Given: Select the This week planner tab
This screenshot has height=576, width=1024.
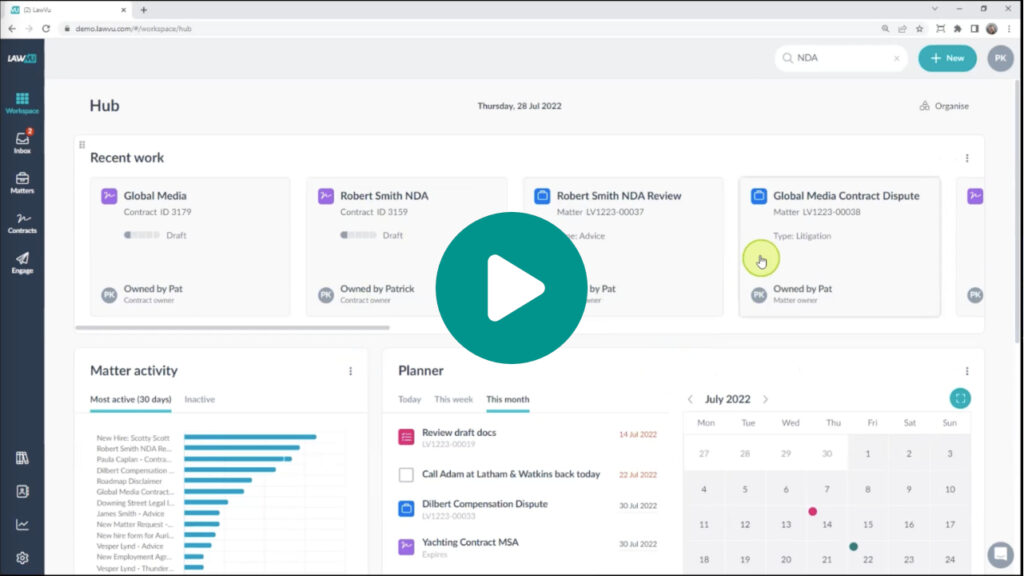Looking at the screenshot, I should pos(453,399).
